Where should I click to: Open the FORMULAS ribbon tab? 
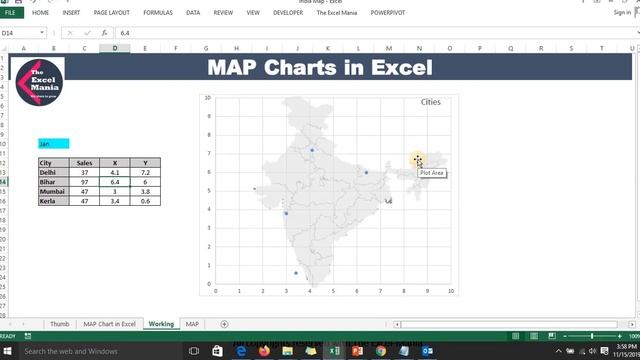click(x=158, y=13)
